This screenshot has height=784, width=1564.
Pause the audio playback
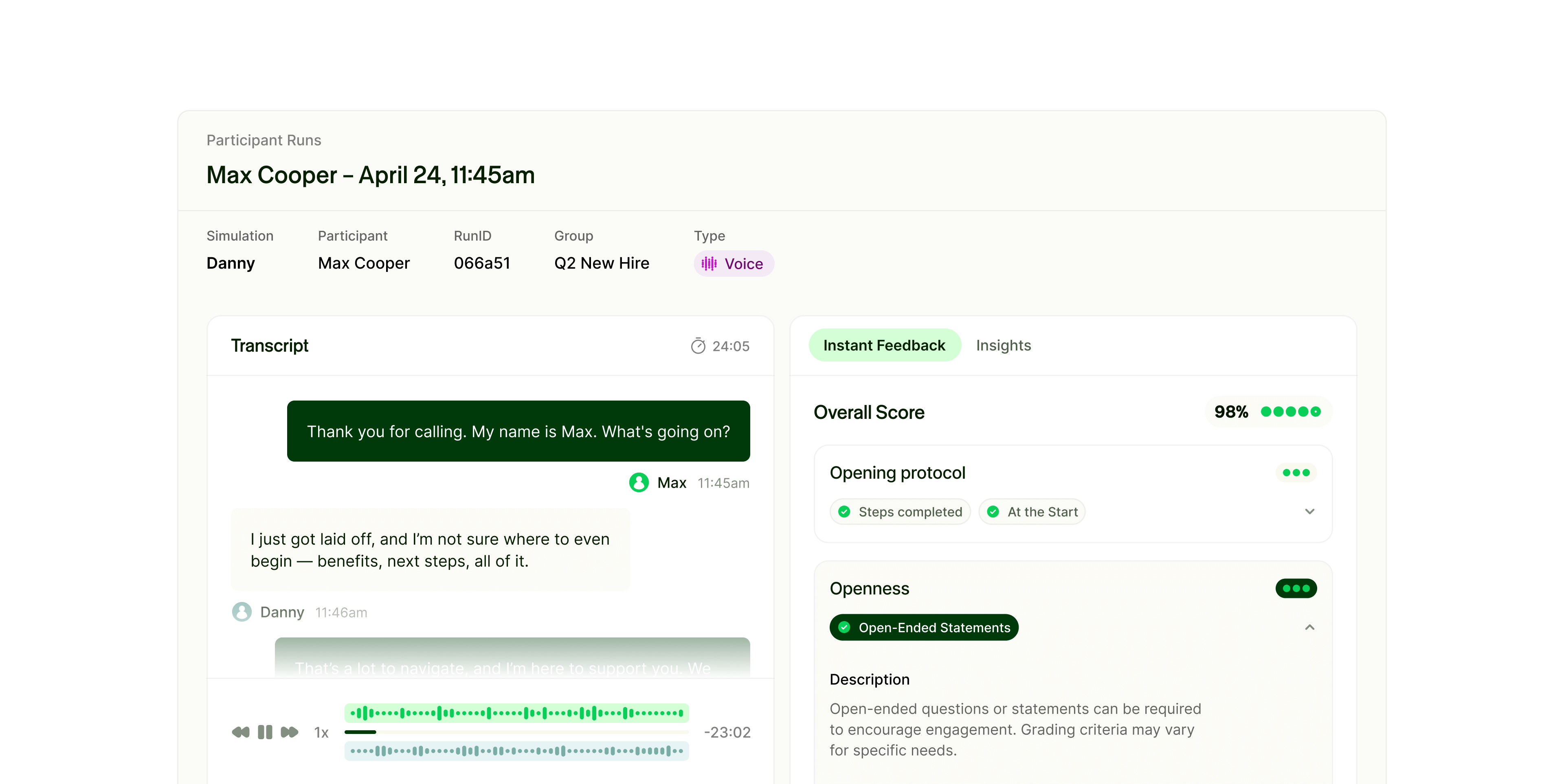pos(265,732)
